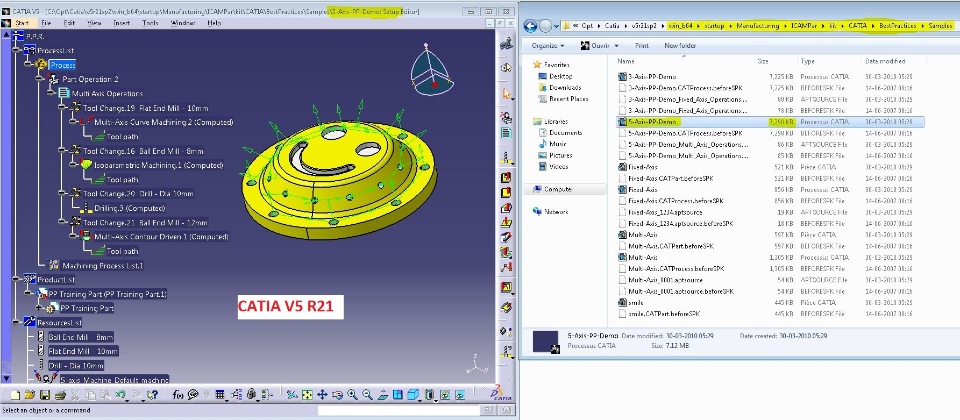Select the Rotate view icon
The width and height of the screenshot is (960, 420).
[337, 395]
